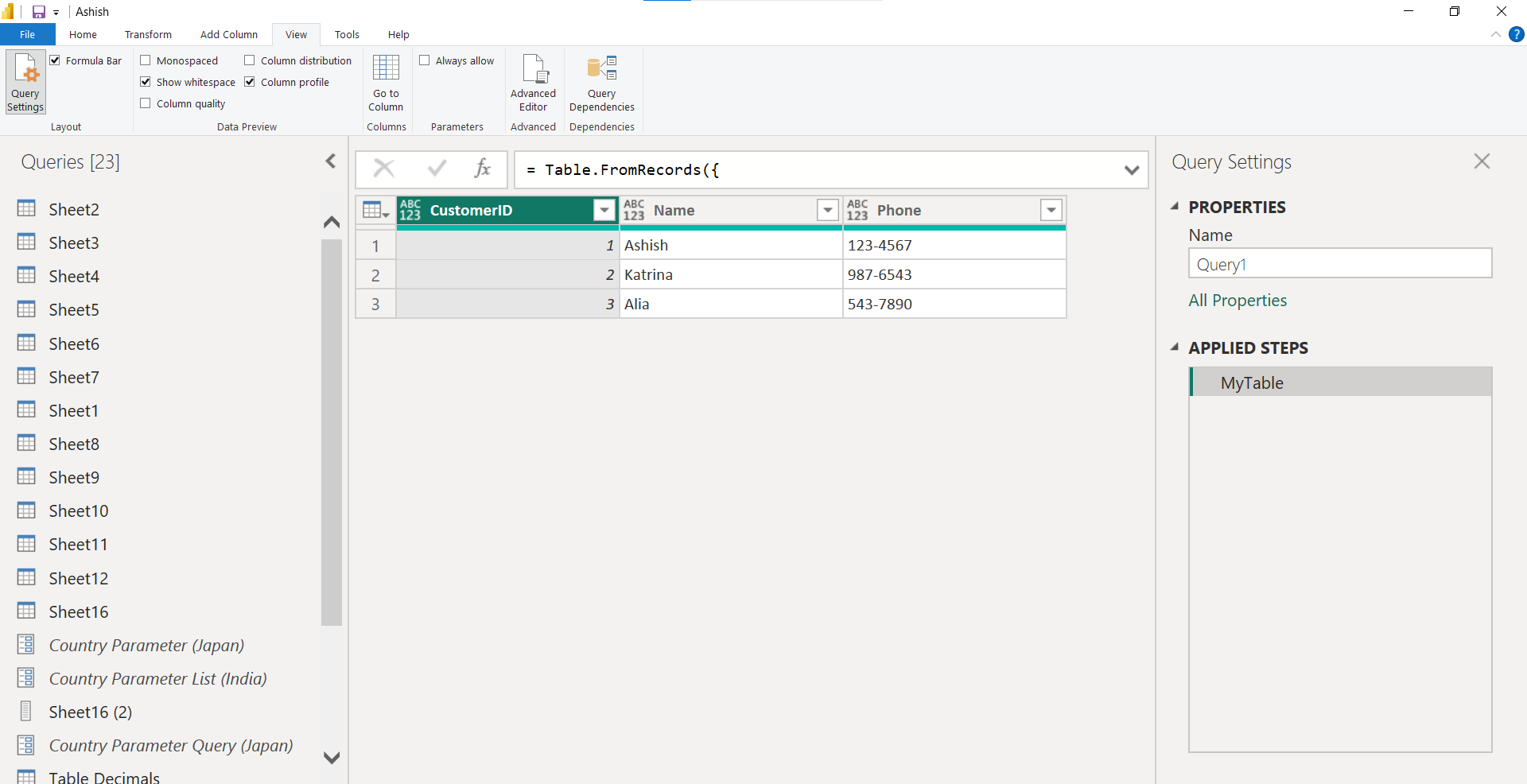Screen dimensions: 1527x784
Task: Click the All Properties link
Action: tap(1238, 301)
